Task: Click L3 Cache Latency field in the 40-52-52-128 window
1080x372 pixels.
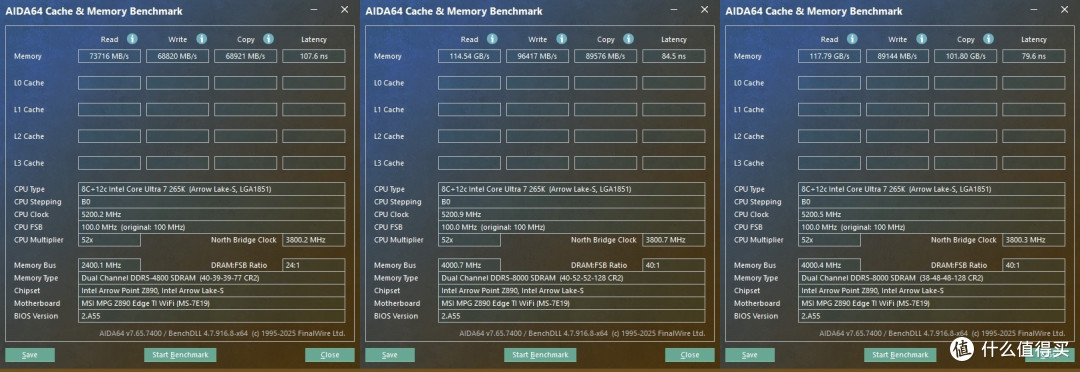Action: [674, 163]
